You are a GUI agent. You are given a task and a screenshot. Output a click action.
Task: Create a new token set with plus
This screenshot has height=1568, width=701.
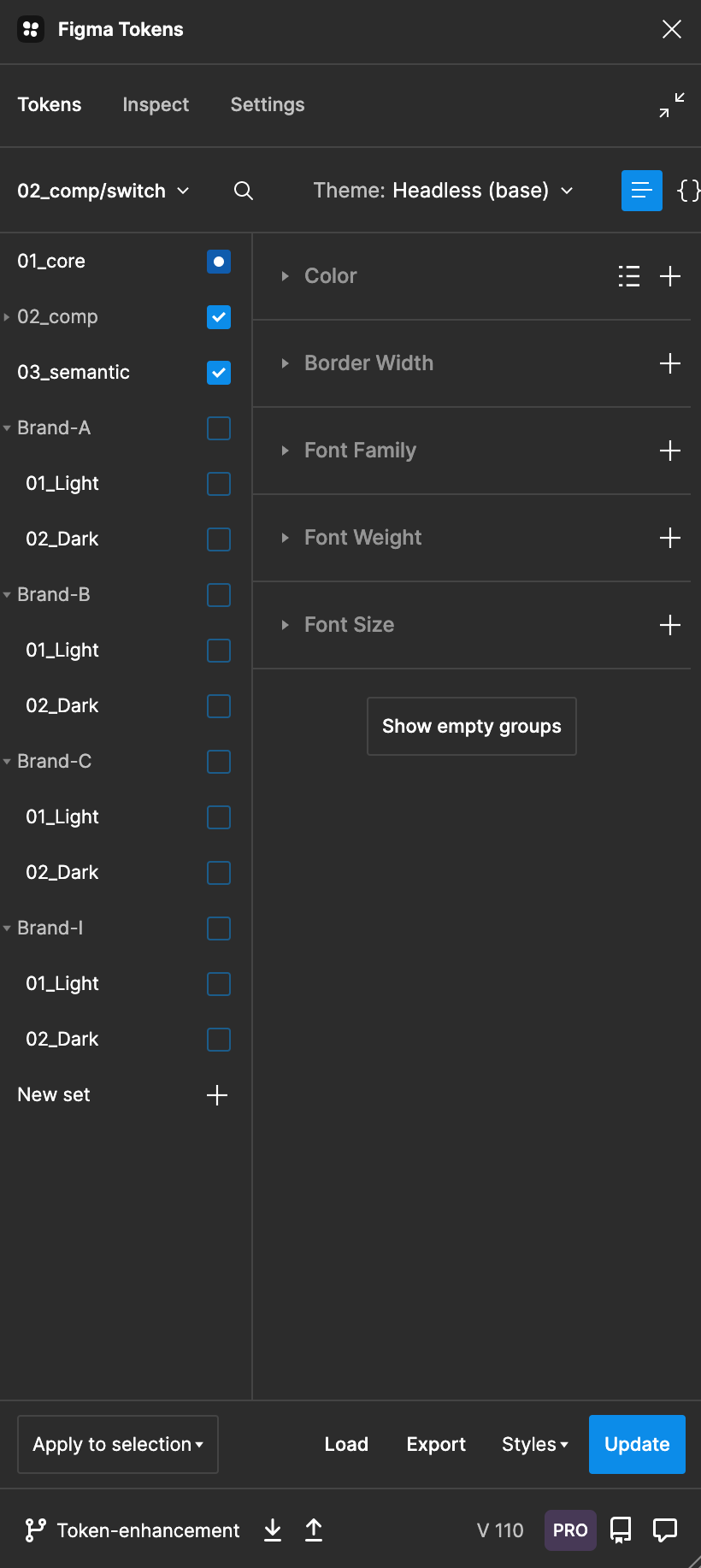[218, 1095]
